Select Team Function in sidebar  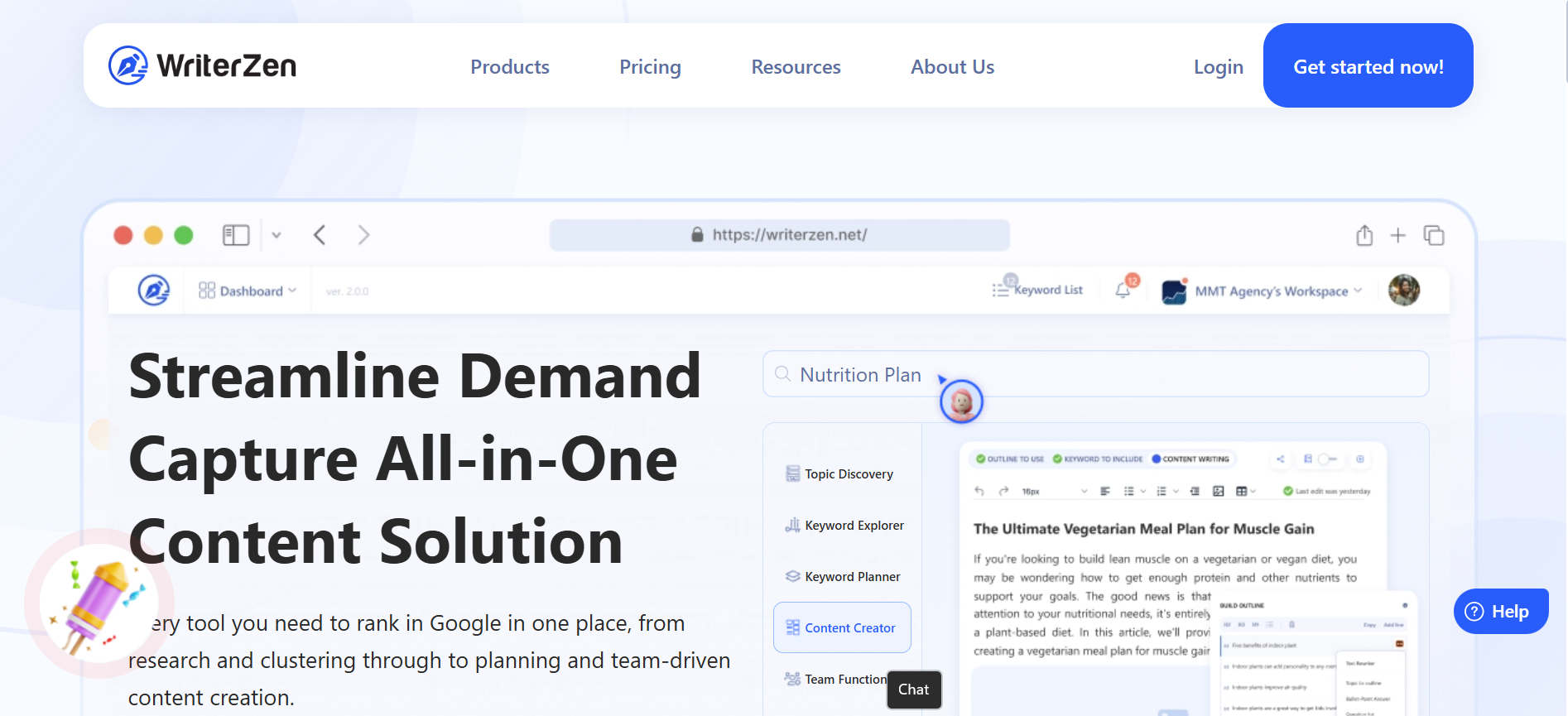tap(835, 680)
